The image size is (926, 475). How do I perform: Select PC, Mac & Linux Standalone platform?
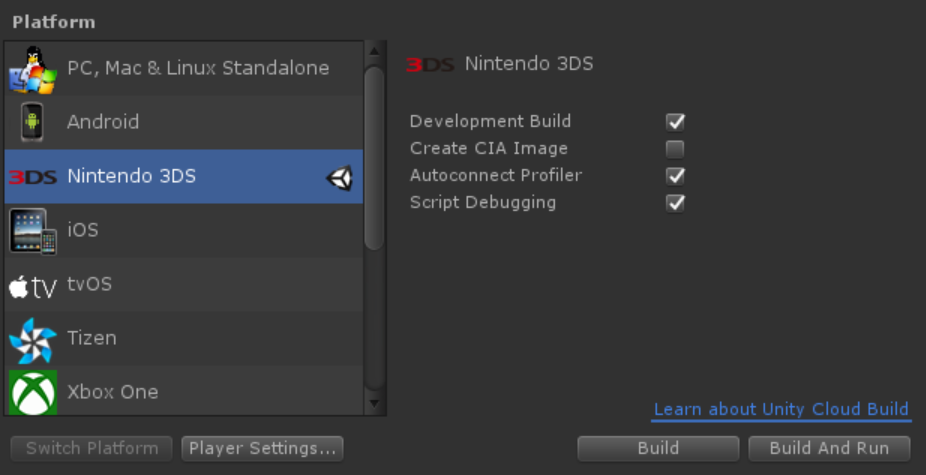point(184,69)
